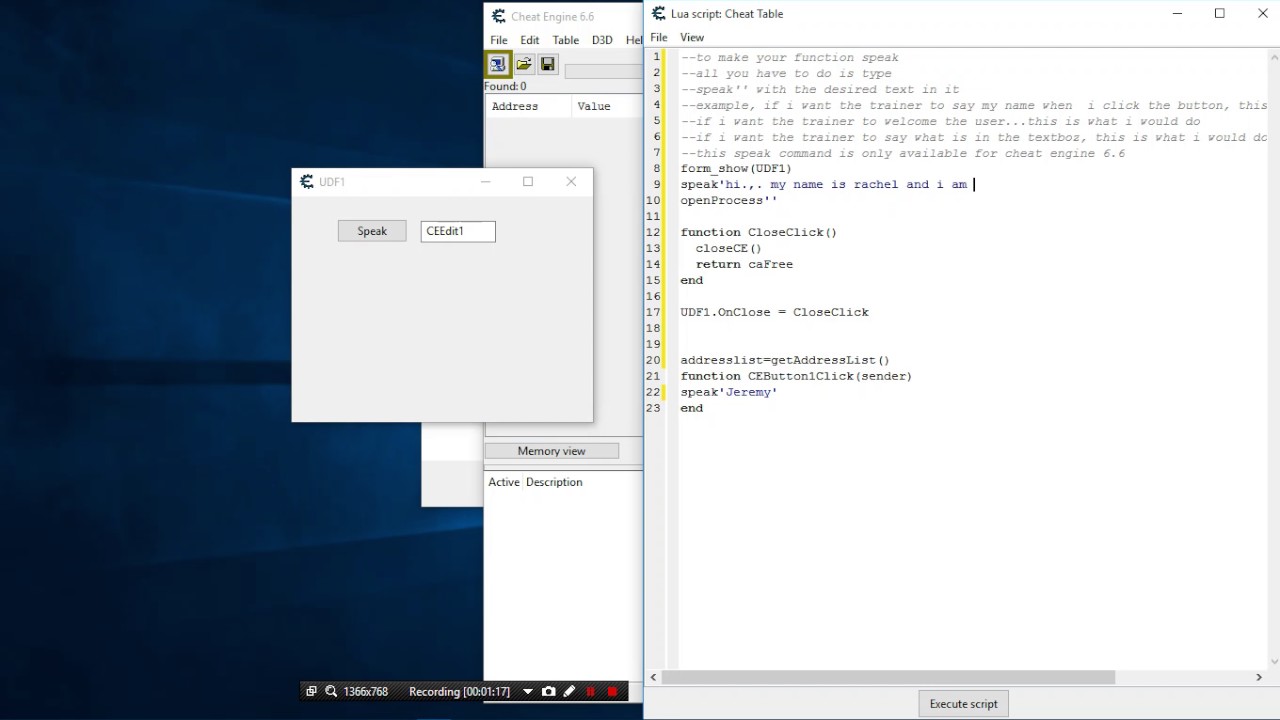Click the right arrow of horizontal scrollbar

click(1259, 677)
